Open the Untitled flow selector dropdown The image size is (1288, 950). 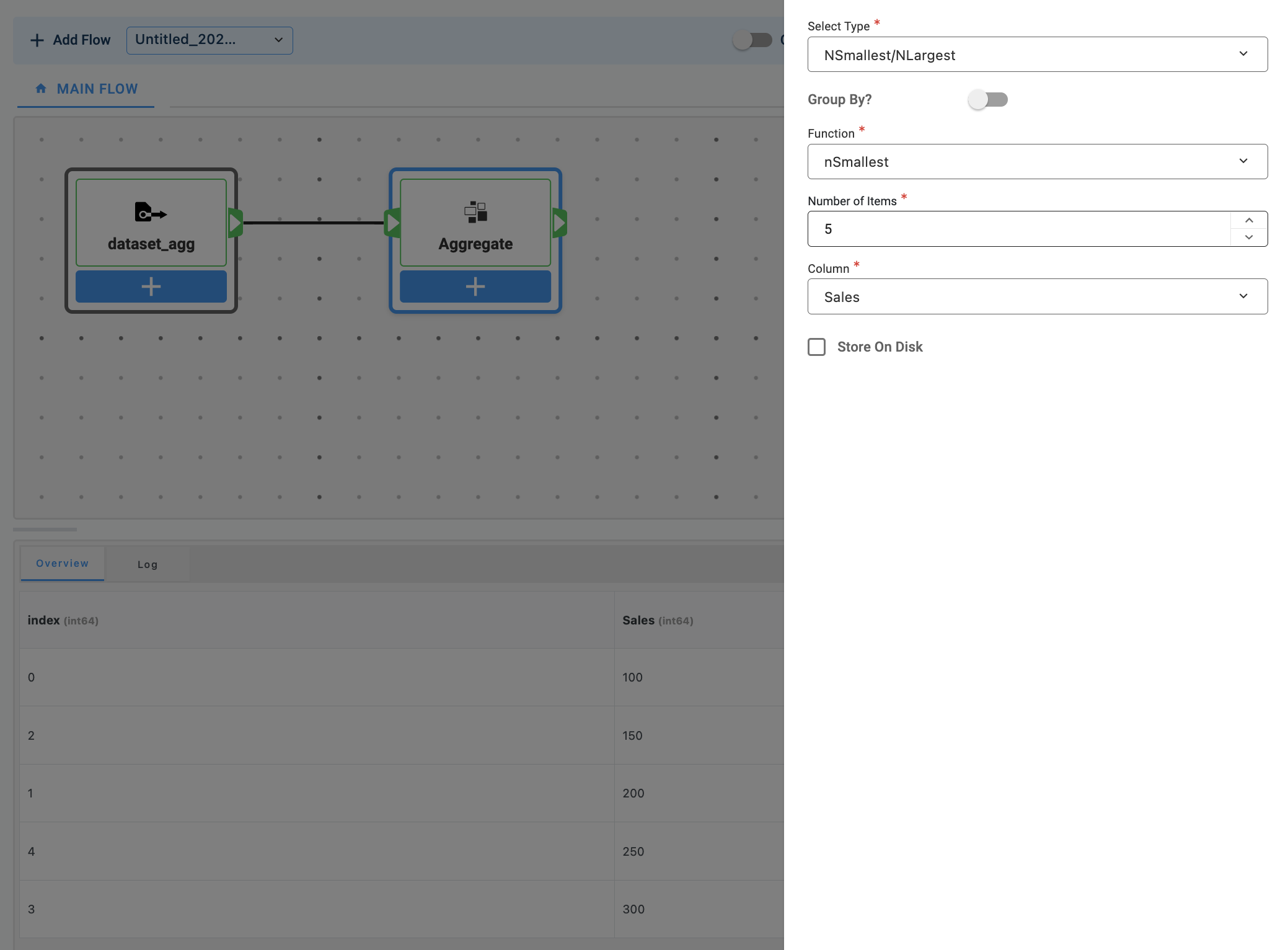click(210, 40)
